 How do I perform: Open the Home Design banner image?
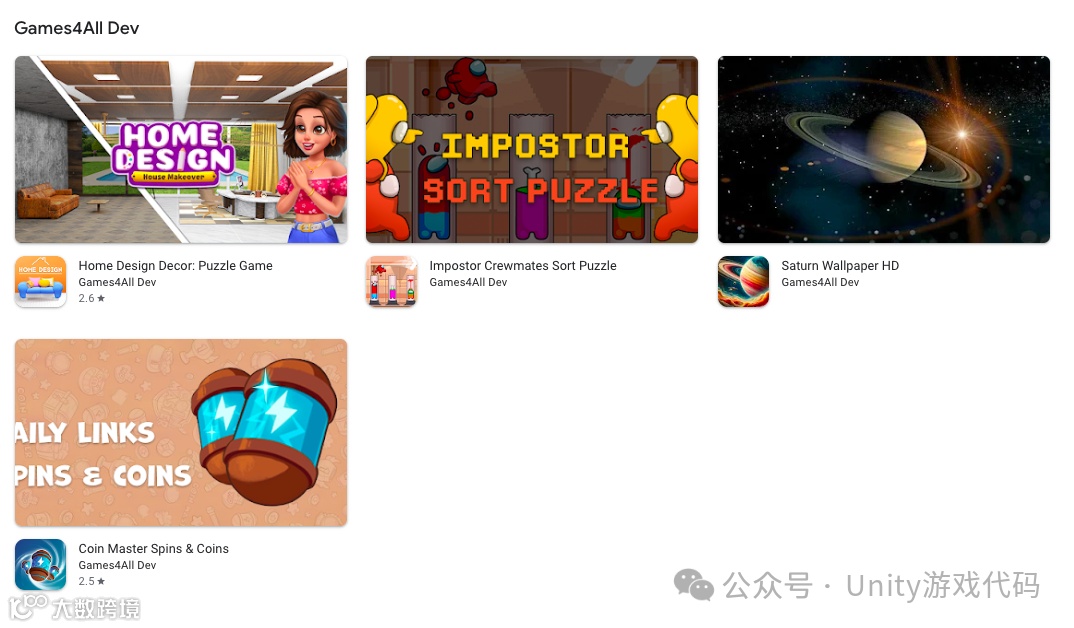181,149
